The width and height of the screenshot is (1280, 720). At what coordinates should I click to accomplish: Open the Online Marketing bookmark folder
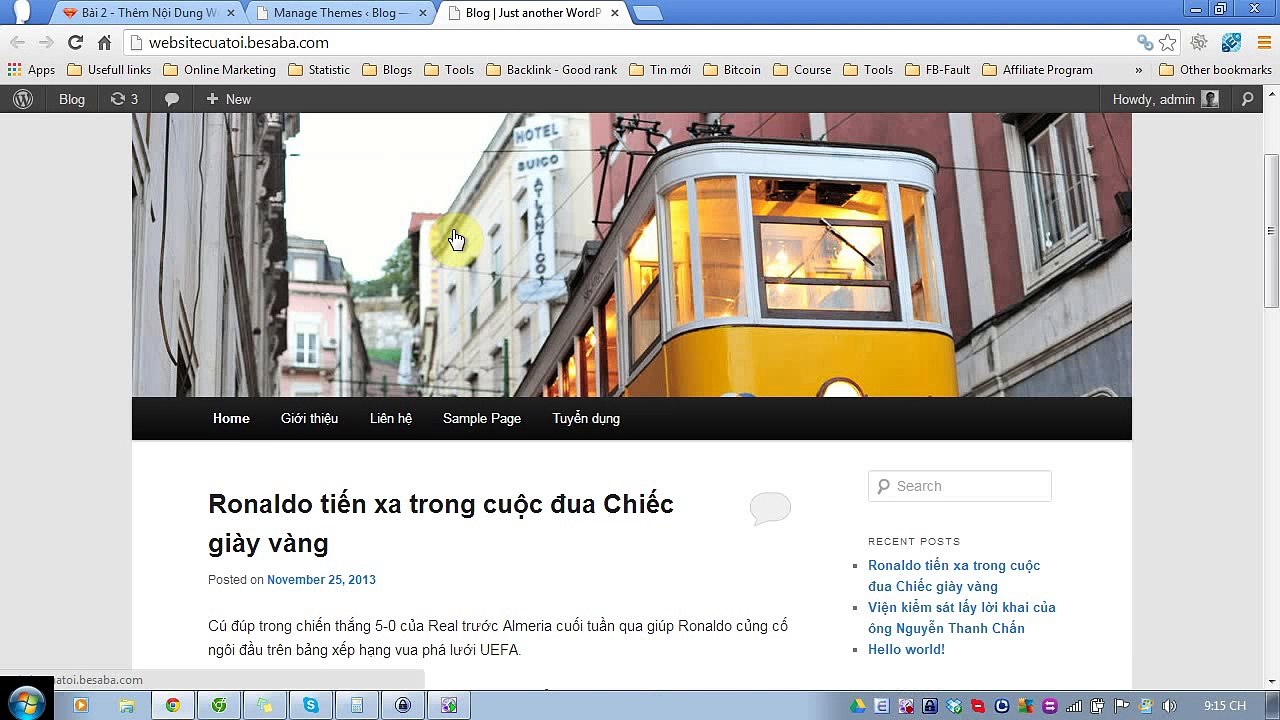[219, 70]
